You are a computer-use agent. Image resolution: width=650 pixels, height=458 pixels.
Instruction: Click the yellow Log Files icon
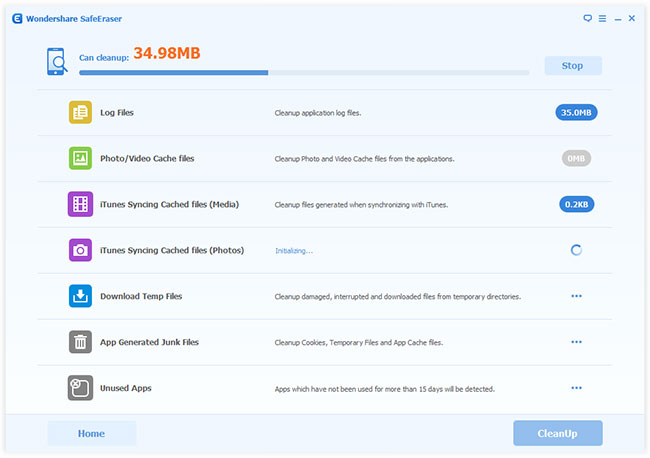click(80, 112)
